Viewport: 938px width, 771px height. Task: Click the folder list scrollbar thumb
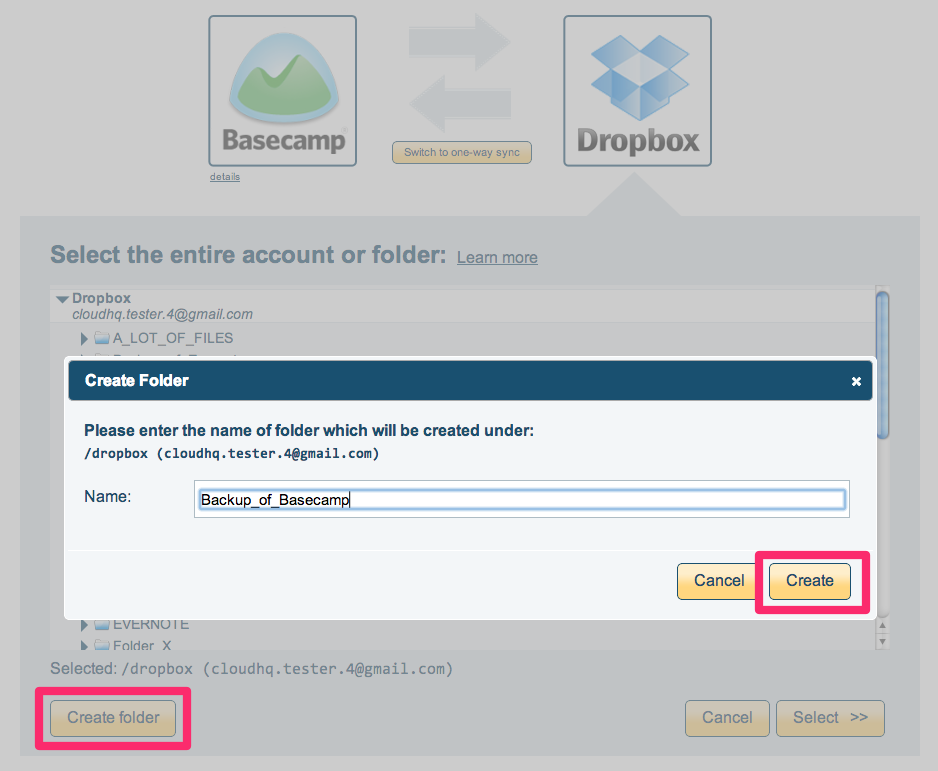point(882,365)
